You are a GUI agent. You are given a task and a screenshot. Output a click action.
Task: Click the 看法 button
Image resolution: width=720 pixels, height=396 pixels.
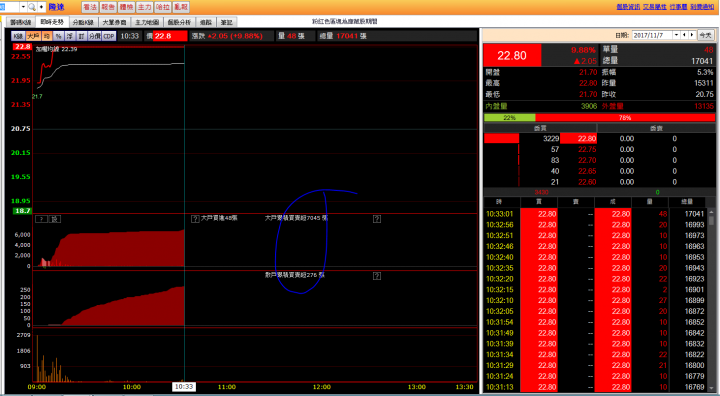click(90, 7)
